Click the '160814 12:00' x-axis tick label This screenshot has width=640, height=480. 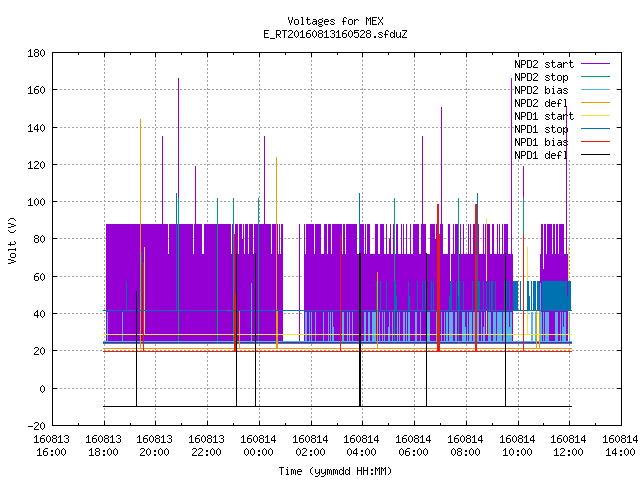[x=569, y=446]
